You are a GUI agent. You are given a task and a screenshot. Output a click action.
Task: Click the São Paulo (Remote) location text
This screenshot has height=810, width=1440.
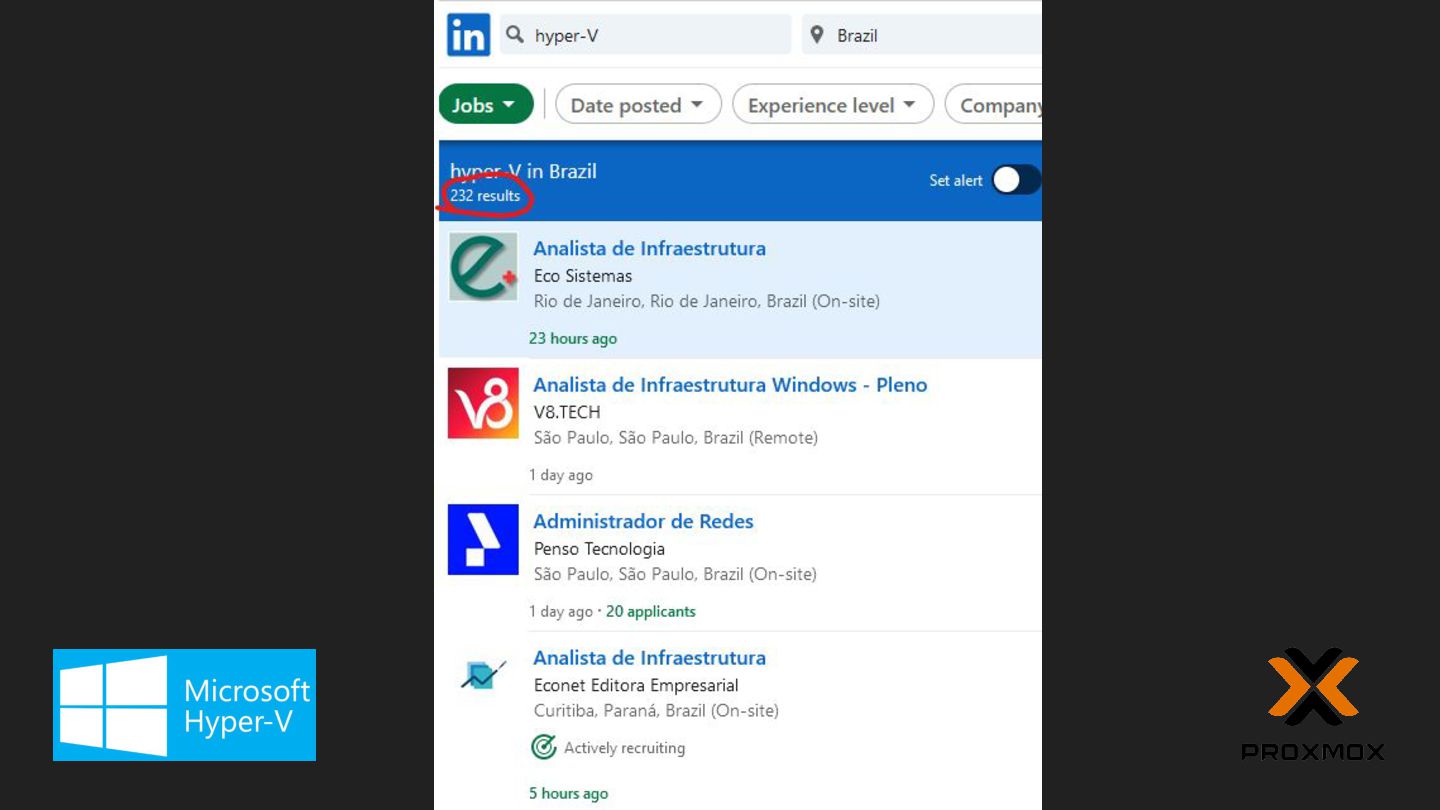[x=676, y=438]
